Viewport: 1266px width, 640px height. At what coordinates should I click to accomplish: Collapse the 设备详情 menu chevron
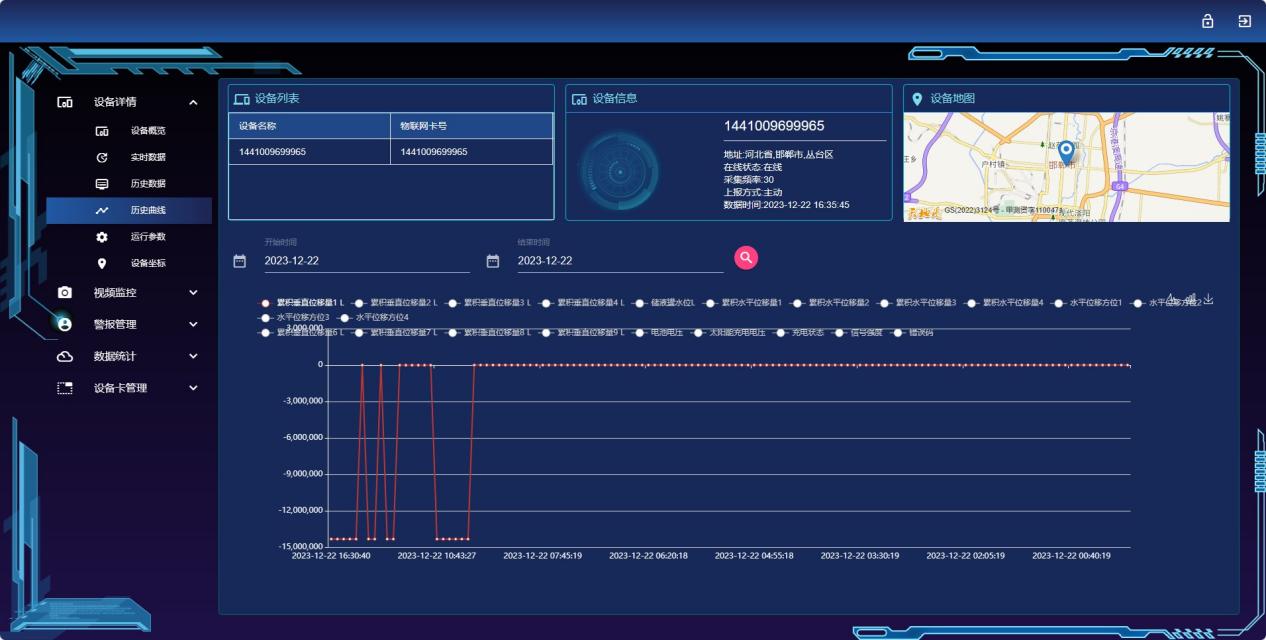(193, 102)
